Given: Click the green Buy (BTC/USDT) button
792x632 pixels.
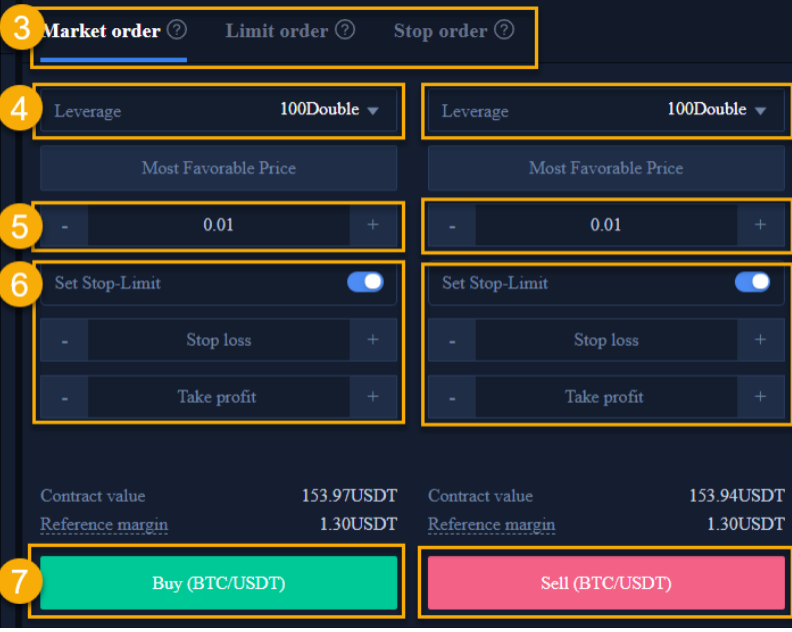Looking at the screenshot, I should (219, 582).
